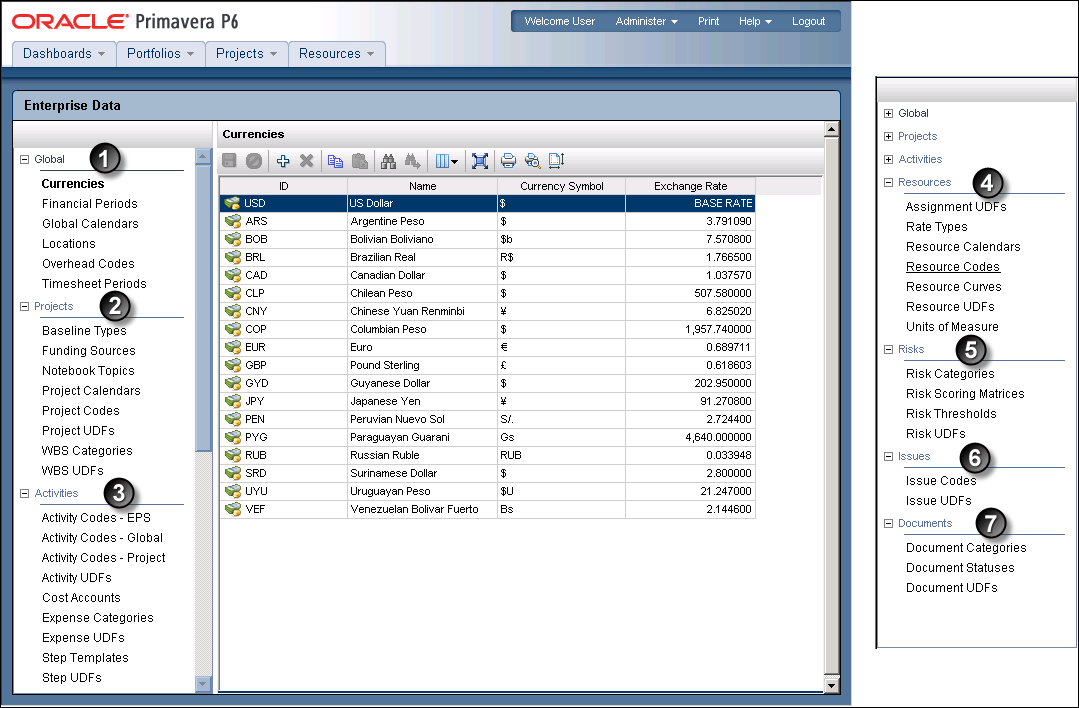Click the Find binoculars icon
This screenshot has width=1079, height=708.
(x=389, y=161)
